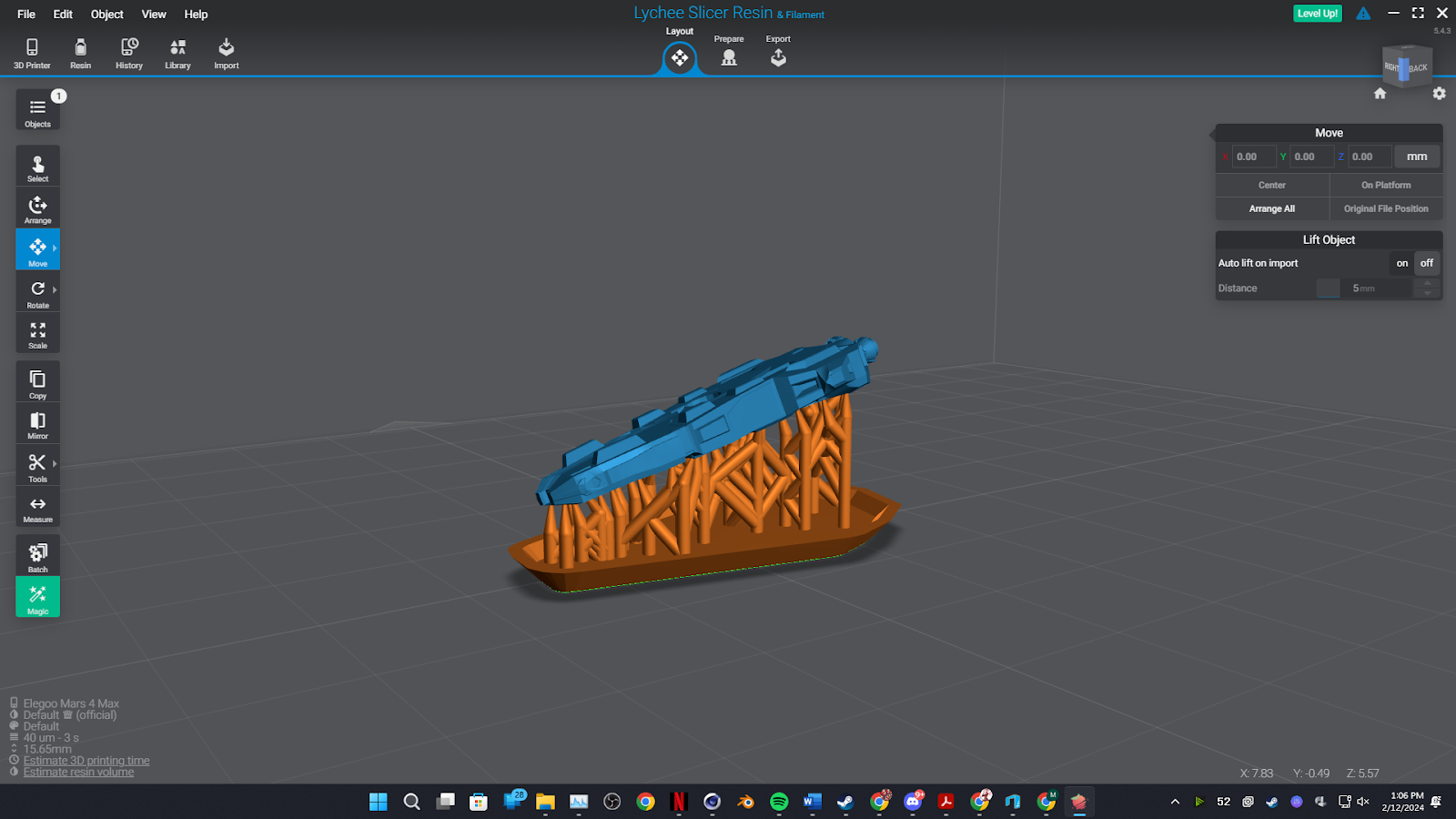Click the Elegoo Mars 4 Max printer label
Screen dimensions: 1456x819
coord(71,703)
